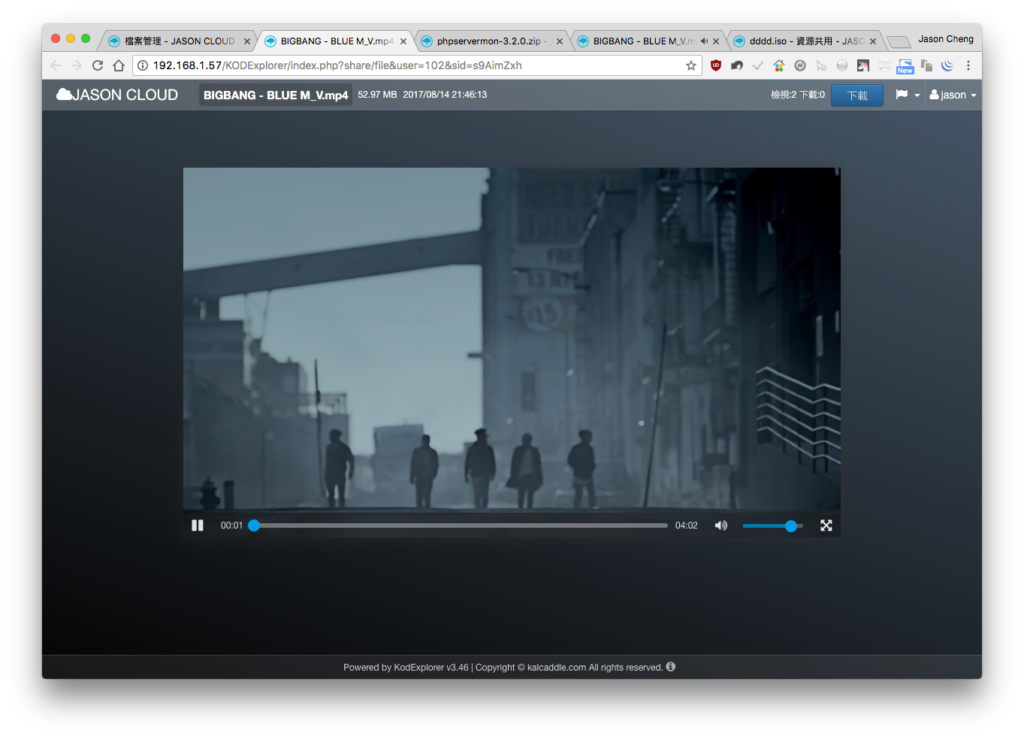The width and height of the screenshot is (1024, 739).
Task: Bookmark this page with the star
Action: tap(691, 65)
